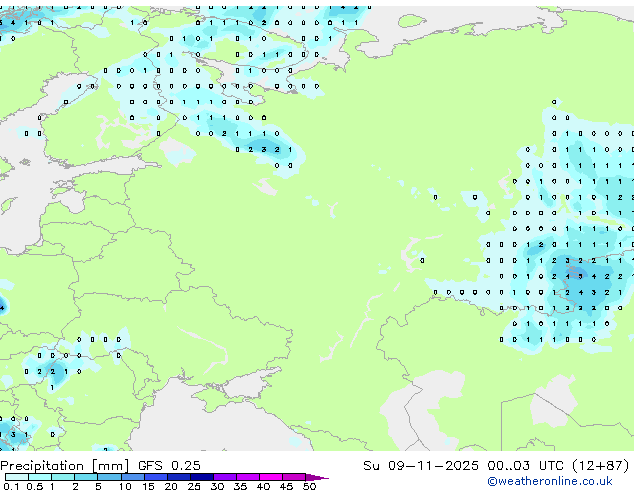
Task: Click the legend value label '20'
Action: (x=171, y=486)
